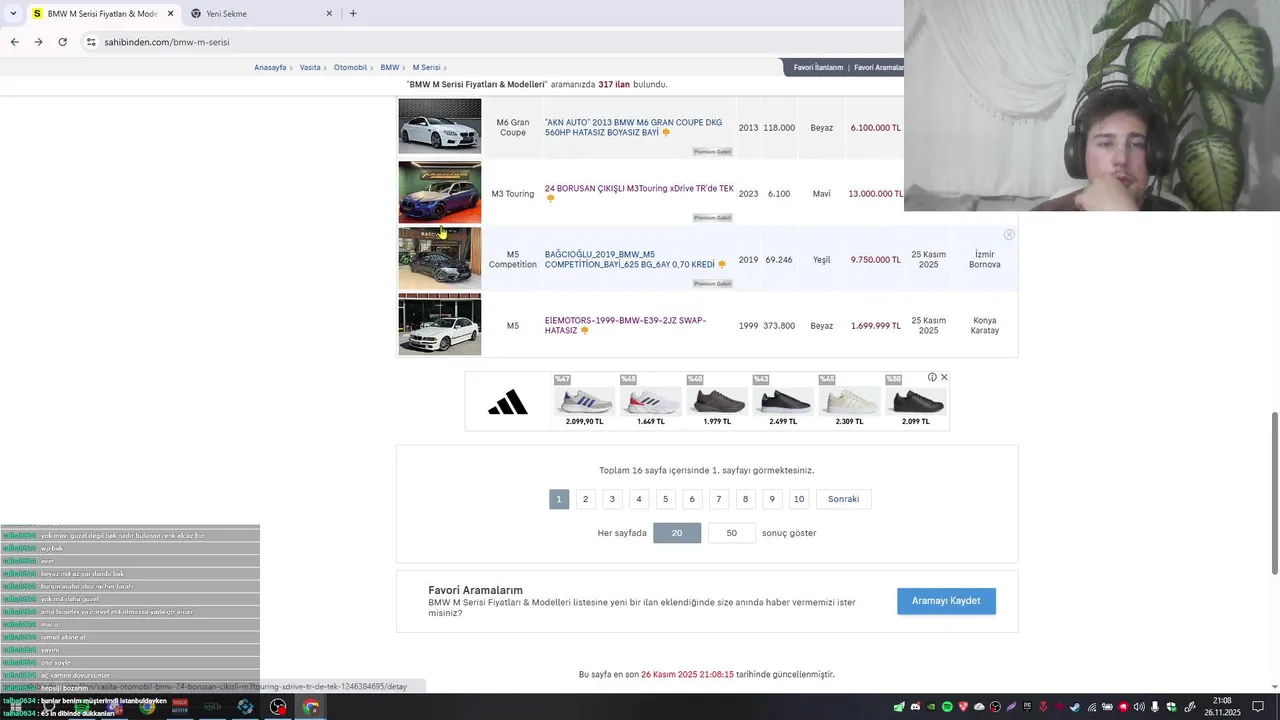Select current page 1 in pagination

pyautogui.click(x=559, y=499)
